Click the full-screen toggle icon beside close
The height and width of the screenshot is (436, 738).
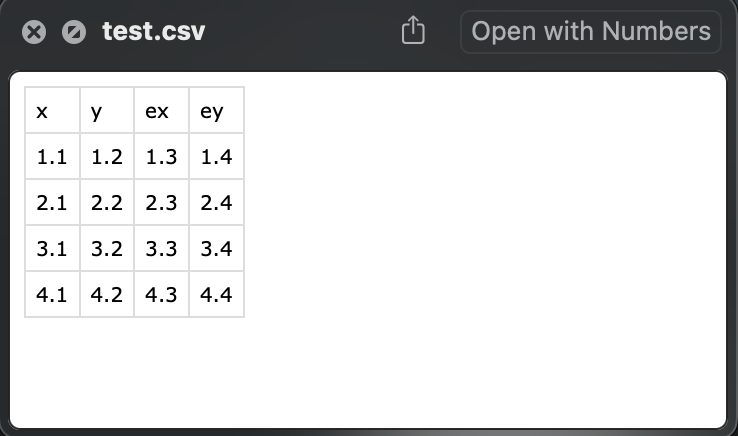click(74, 32)
